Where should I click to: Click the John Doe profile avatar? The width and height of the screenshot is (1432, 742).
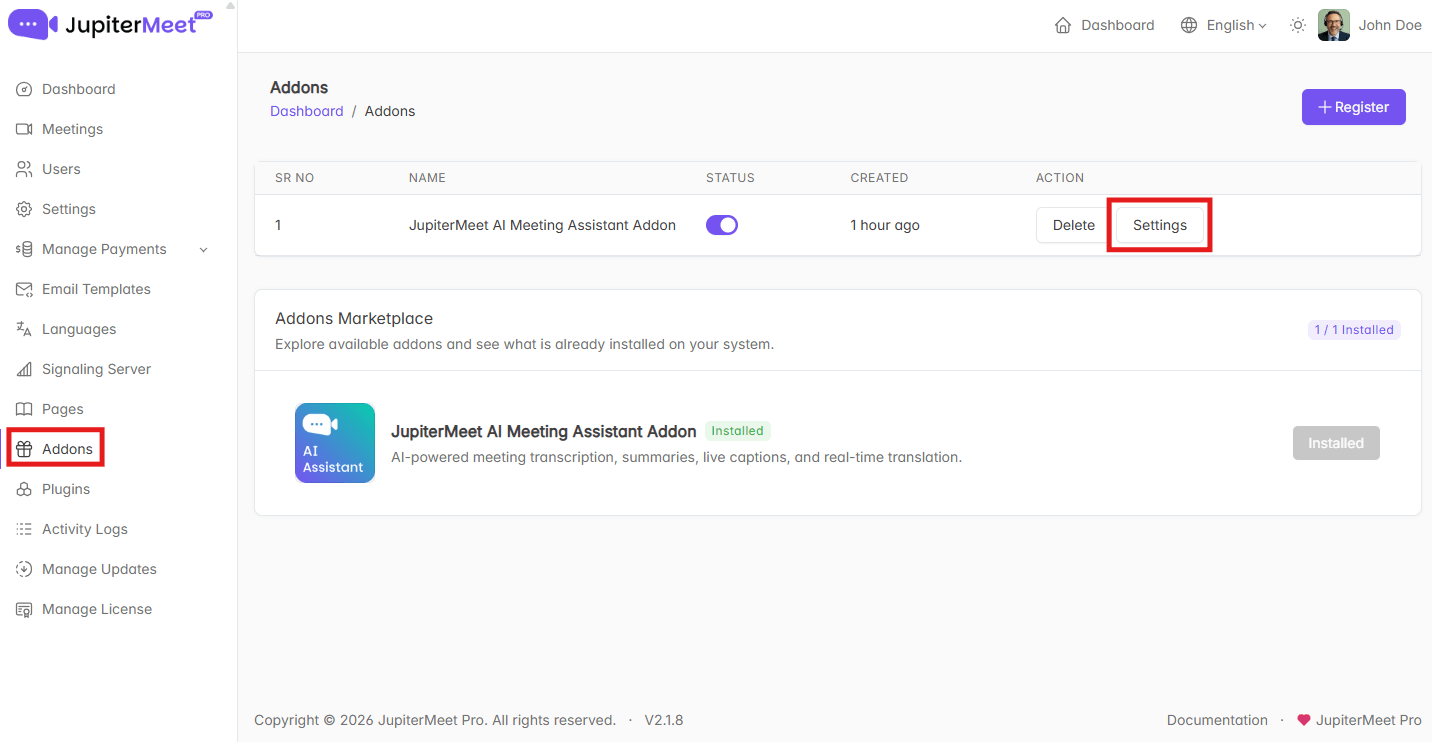coord(1334,25)
